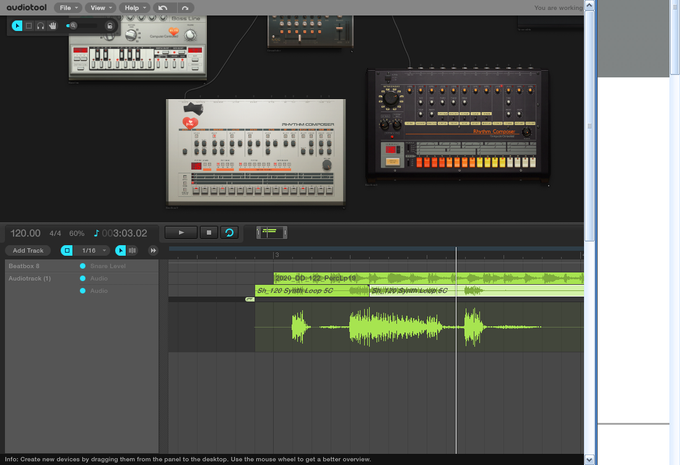The height and width of the screenshot is (465, 680).
Task: Click bar 3 on the timeline ruler
Action: tap(276, 255)
